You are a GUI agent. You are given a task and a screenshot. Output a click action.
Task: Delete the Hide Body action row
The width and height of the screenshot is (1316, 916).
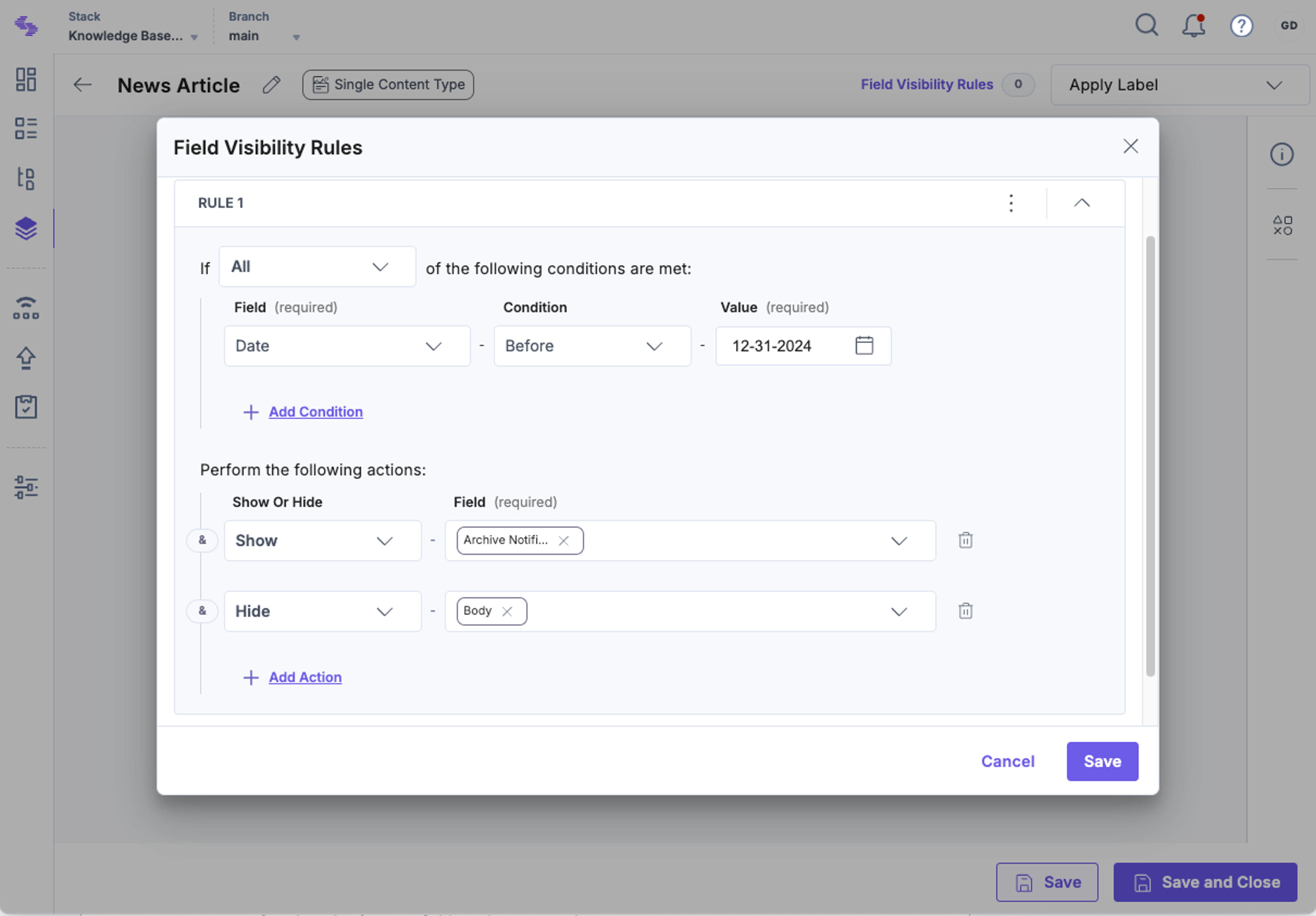click(x=965, y=611)
